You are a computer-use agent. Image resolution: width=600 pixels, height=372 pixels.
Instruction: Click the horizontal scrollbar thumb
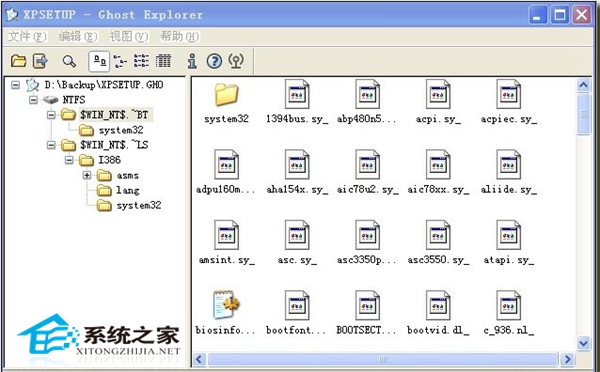tap(382, 359)
